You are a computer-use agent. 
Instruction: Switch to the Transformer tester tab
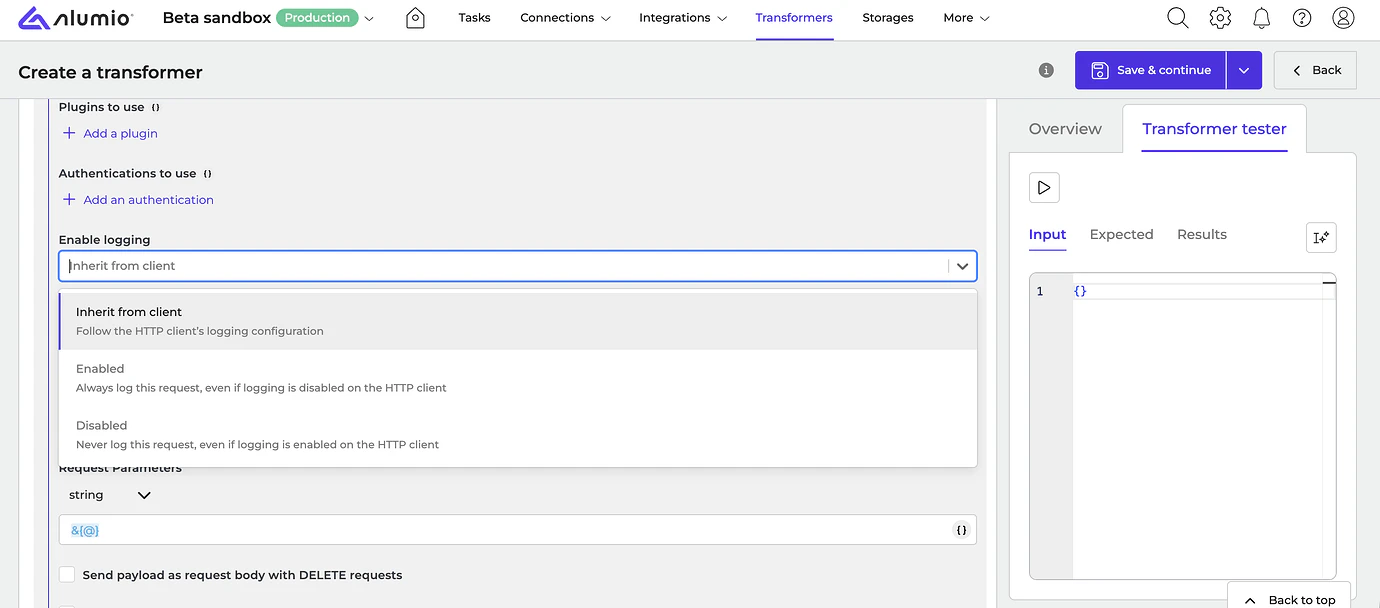coord(1214,129)
